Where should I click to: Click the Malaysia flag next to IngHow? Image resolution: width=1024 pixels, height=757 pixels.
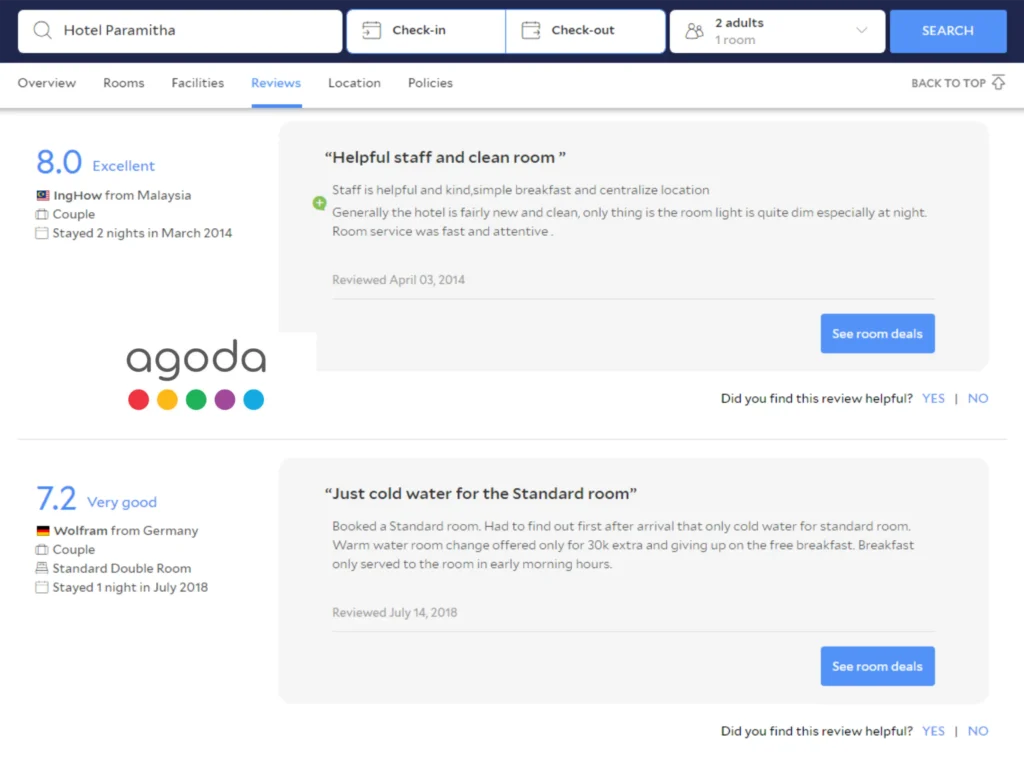click(43, 195)
